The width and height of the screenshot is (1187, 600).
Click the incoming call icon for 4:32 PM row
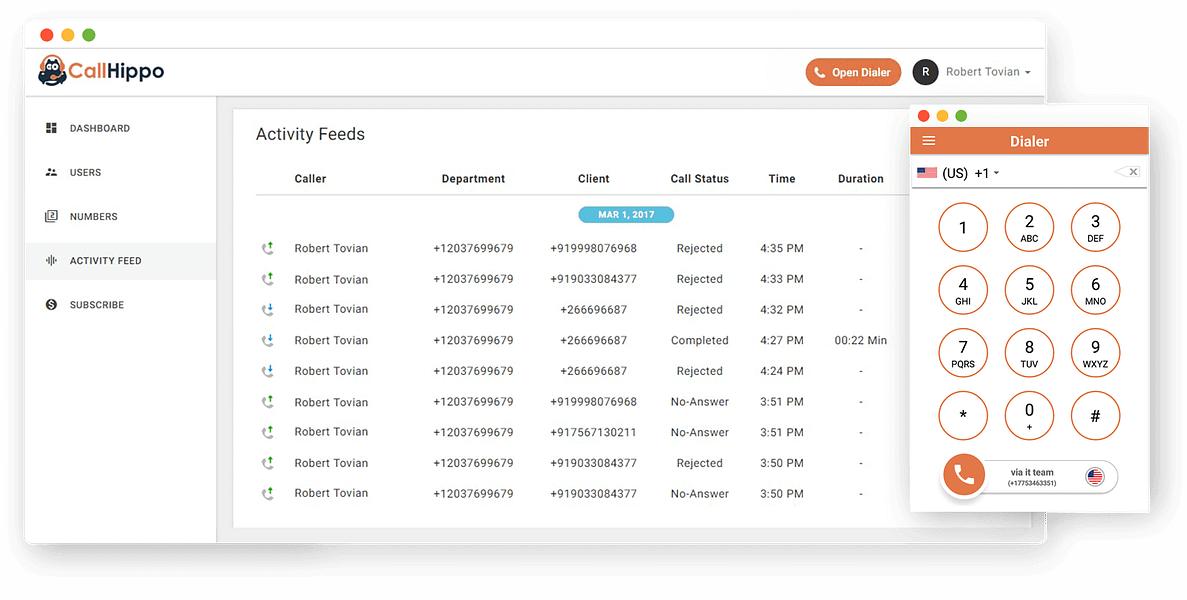[x=268, y=309]
